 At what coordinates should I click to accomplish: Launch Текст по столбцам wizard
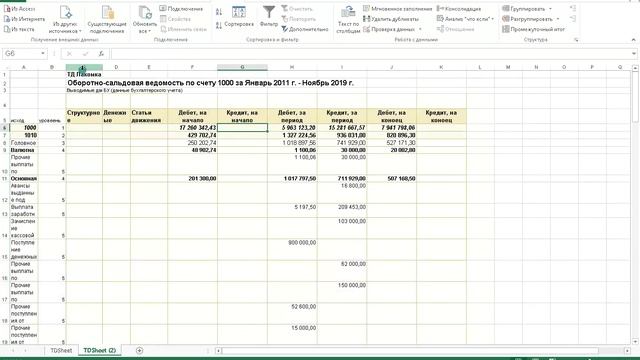pyautogui.click(x=348, y=19)
